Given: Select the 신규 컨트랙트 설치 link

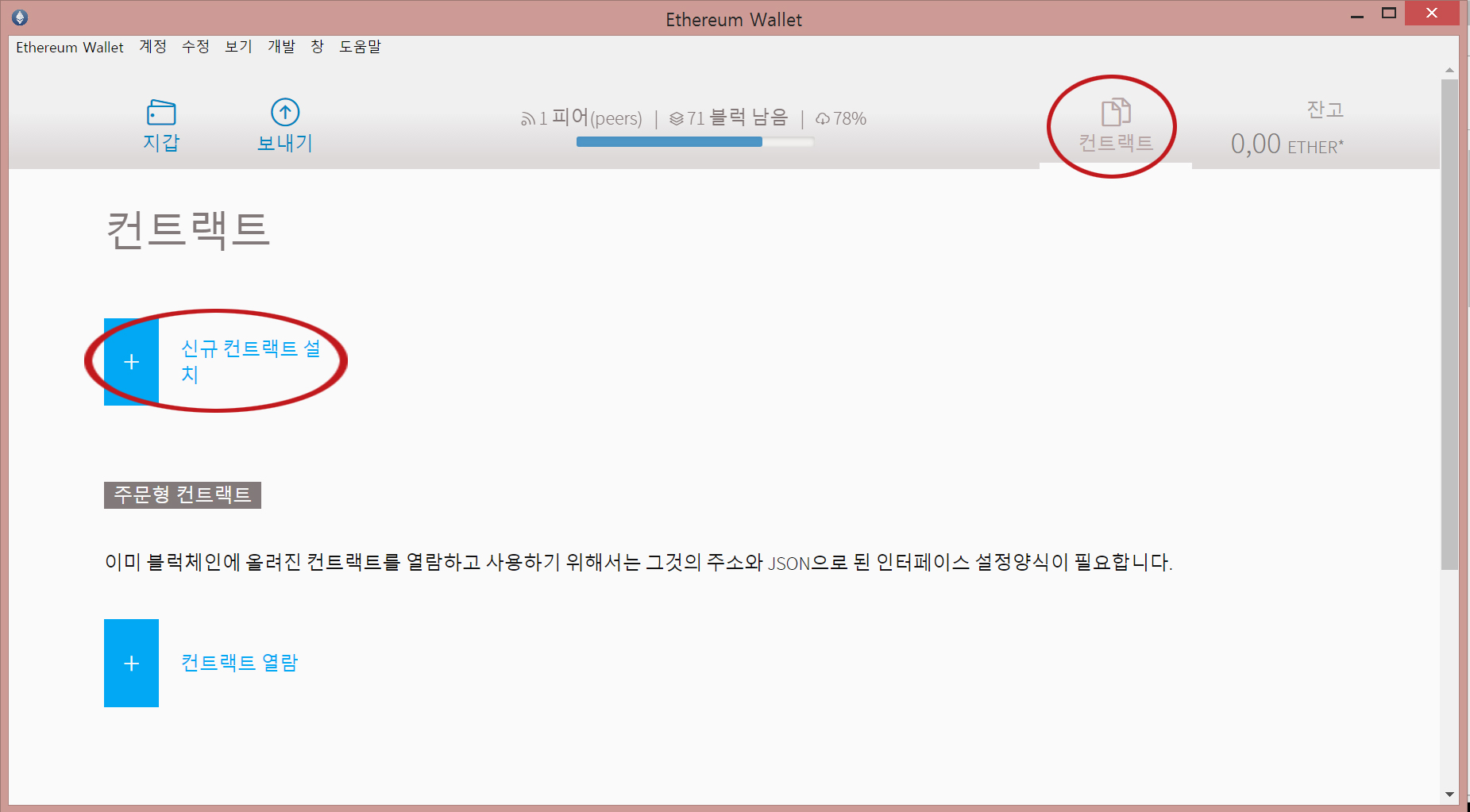Looking at the screenshot, I should (253, 361).
